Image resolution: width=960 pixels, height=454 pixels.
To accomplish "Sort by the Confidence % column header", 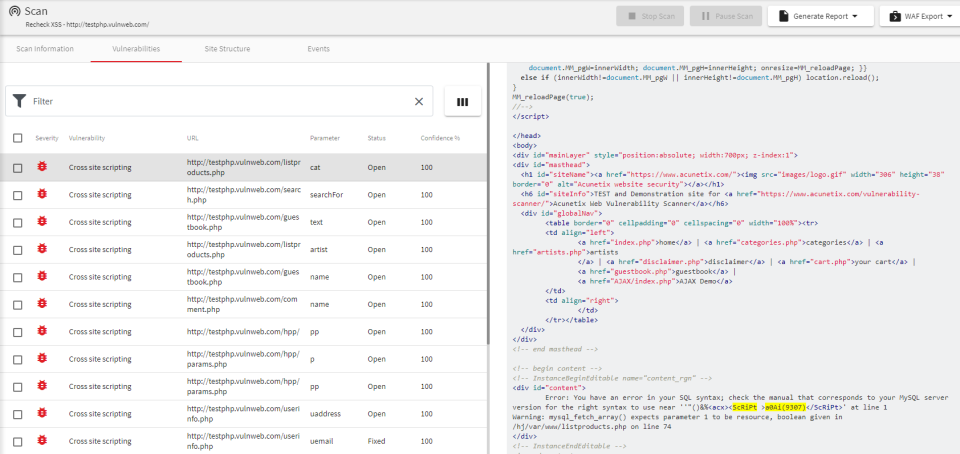I will click(x=440, y=138).
